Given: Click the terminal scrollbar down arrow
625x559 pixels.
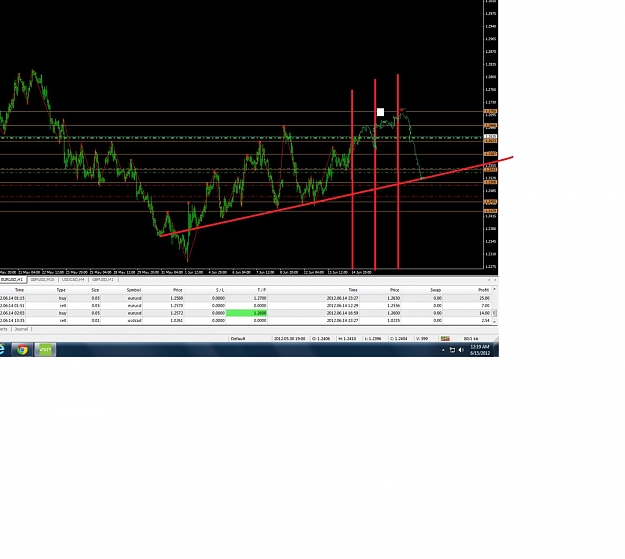Looking at the screenshot, I should [494, 321].
